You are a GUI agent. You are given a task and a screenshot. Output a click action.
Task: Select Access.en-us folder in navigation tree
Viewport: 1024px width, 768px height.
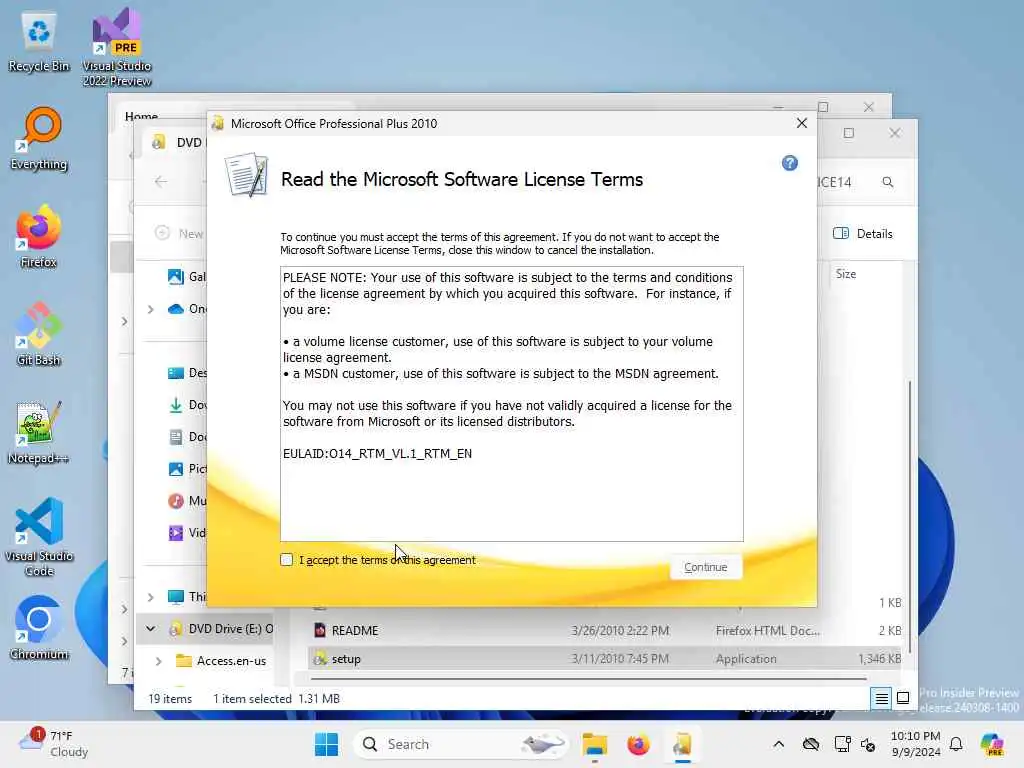pos(222,661)
